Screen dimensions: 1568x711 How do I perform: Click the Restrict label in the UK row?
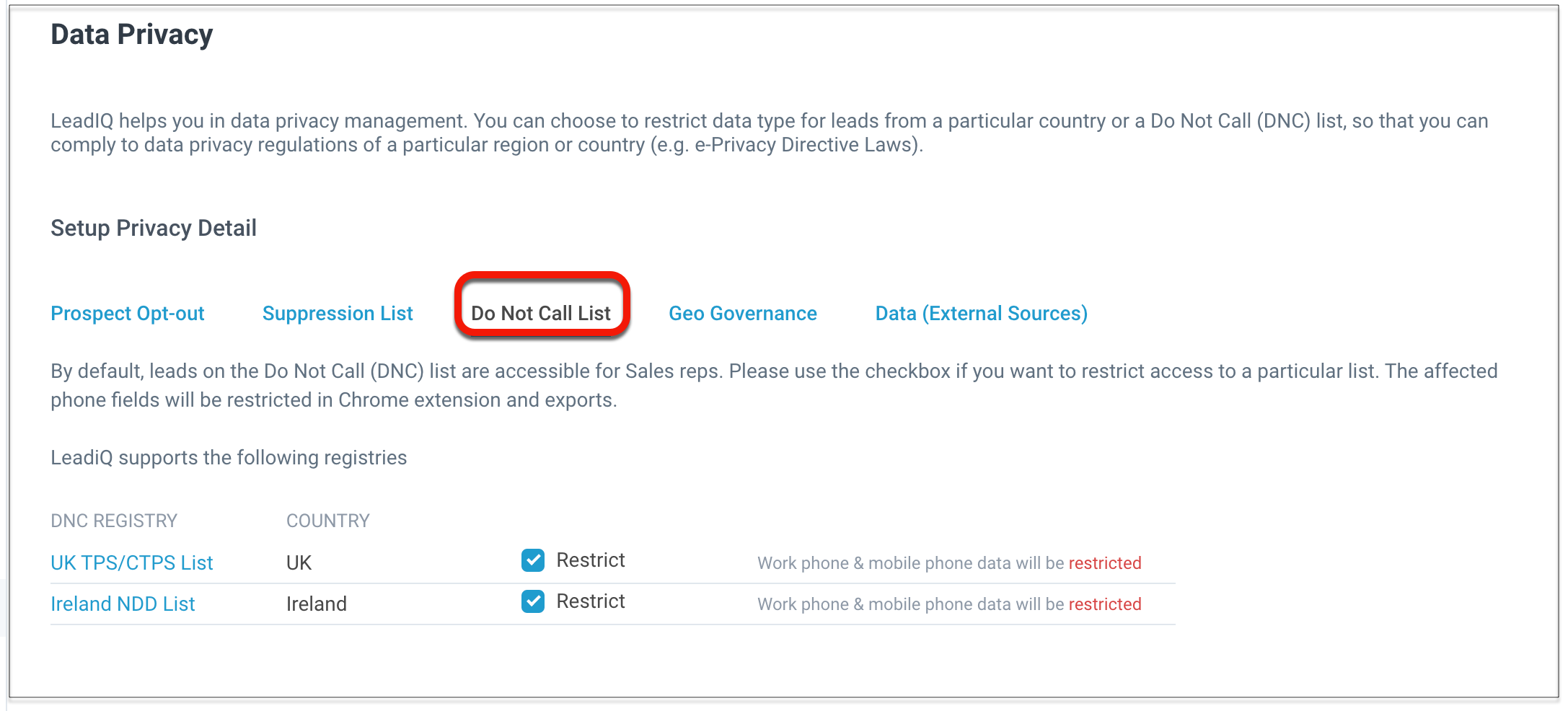click(x=590, y=560)
